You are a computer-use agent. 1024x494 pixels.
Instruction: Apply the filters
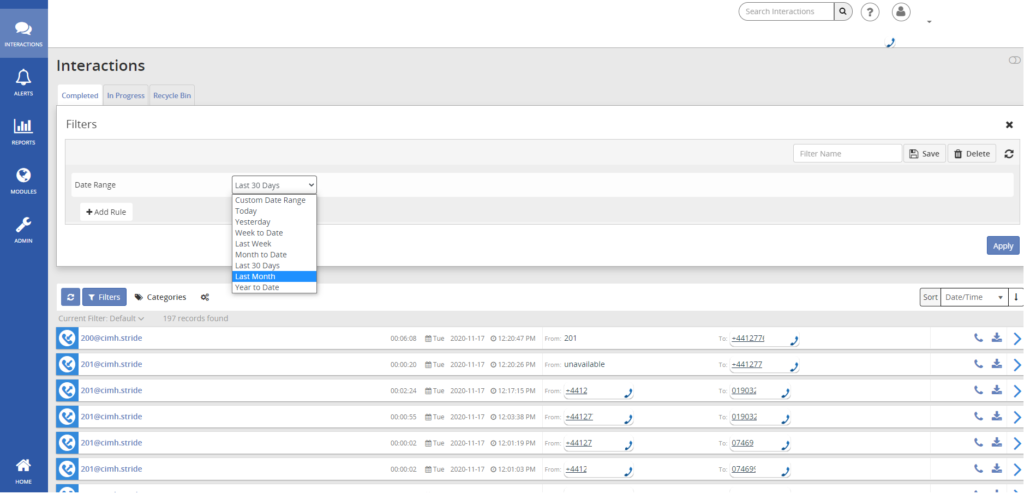tap(1003, 246)
